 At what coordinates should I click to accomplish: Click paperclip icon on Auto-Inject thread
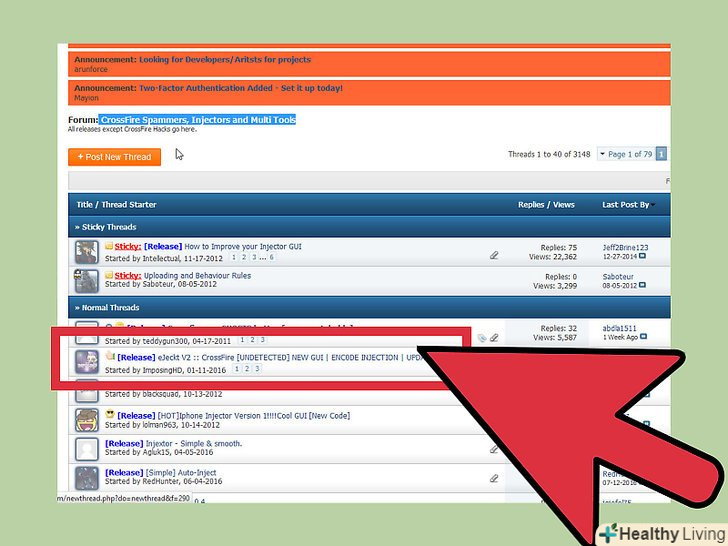tap(494, 478)
